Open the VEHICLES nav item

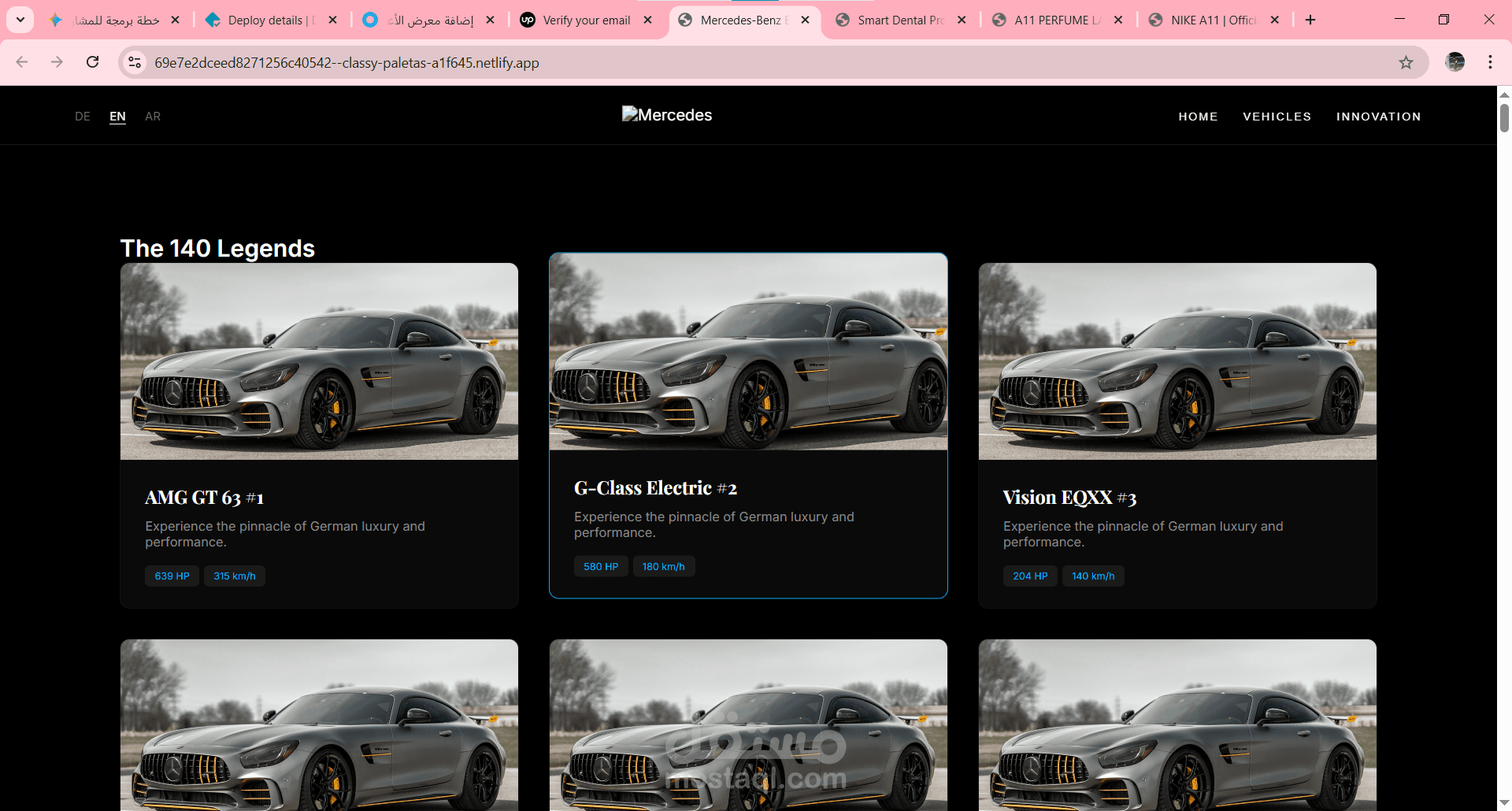pos(1277,117)
